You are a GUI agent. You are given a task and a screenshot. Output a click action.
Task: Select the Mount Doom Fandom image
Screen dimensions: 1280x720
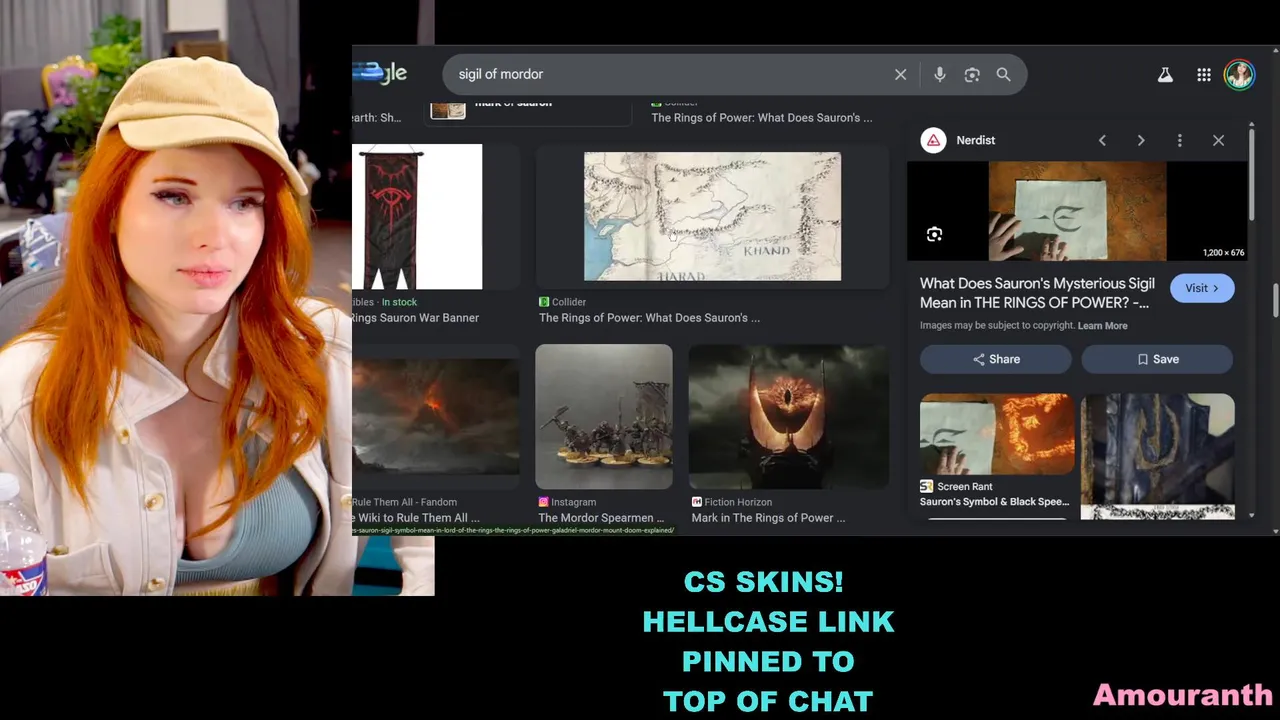(436, 416)
